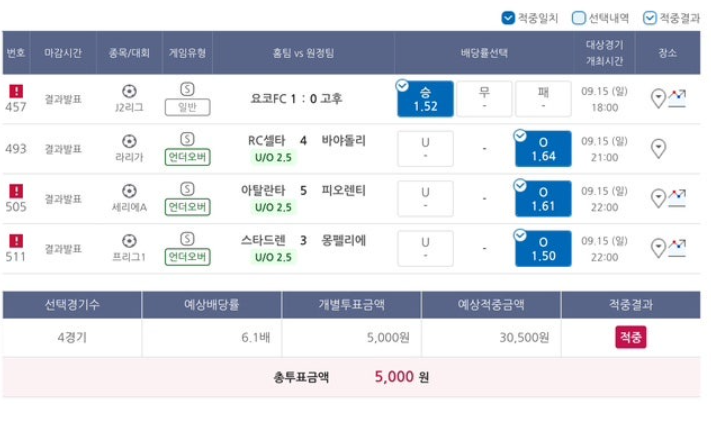The width and height of the screenshot is (711, 421).
Task: Click location pin icon for match 457
Action: coord(658,98)
